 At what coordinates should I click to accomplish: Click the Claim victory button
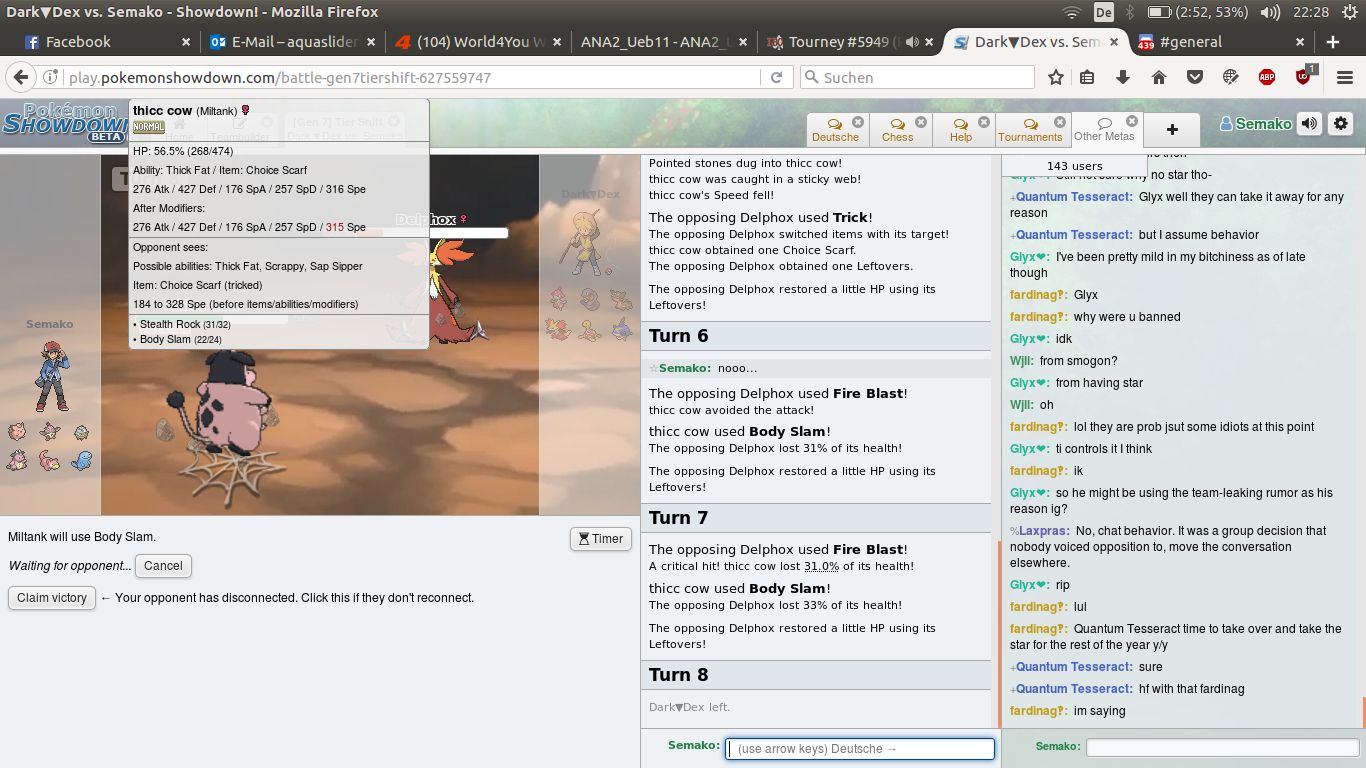[x=52, y=598]
